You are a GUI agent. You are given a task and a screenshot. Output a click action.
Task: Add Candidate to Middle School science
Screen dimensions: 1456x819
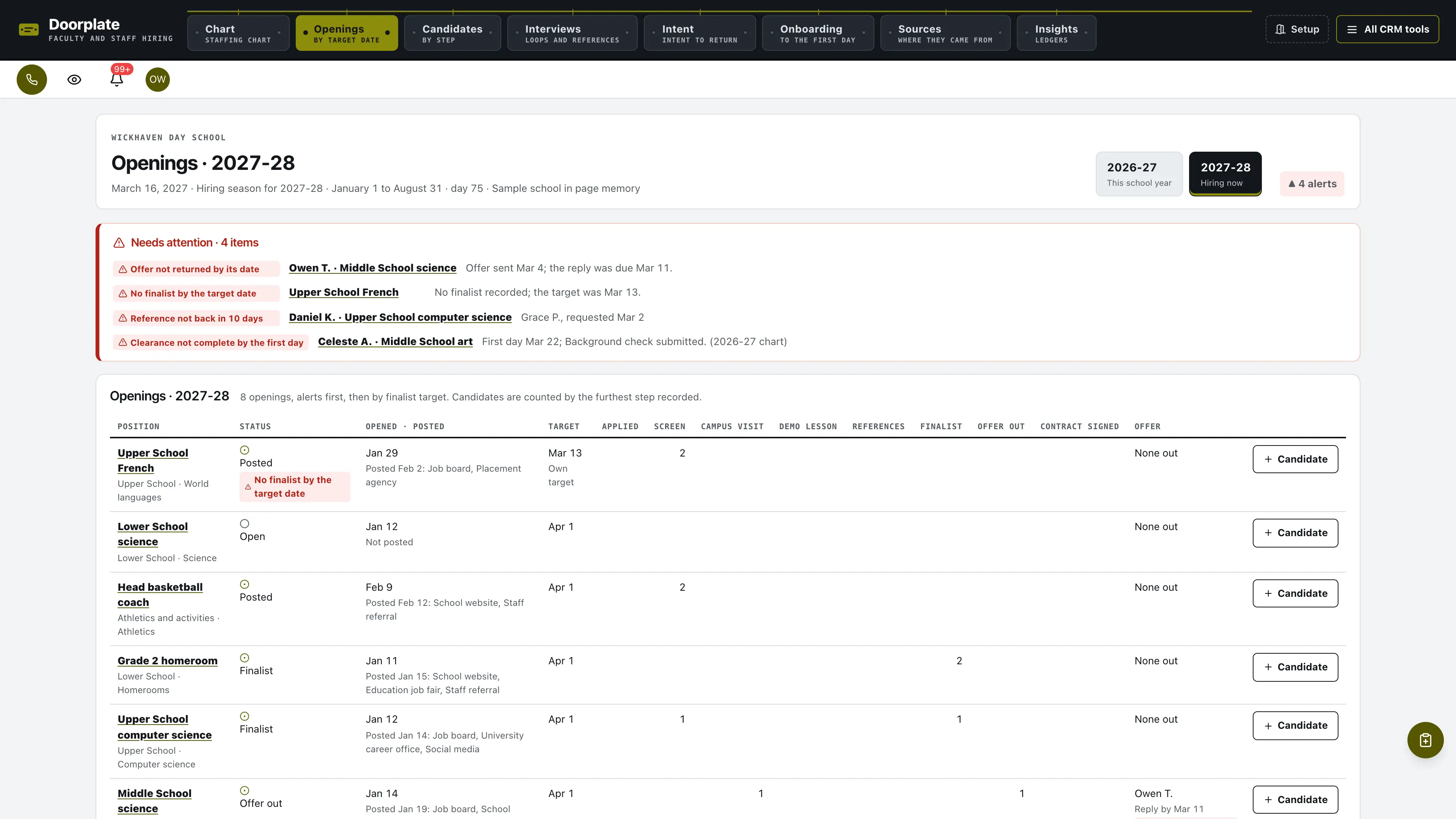(1295, 800)
